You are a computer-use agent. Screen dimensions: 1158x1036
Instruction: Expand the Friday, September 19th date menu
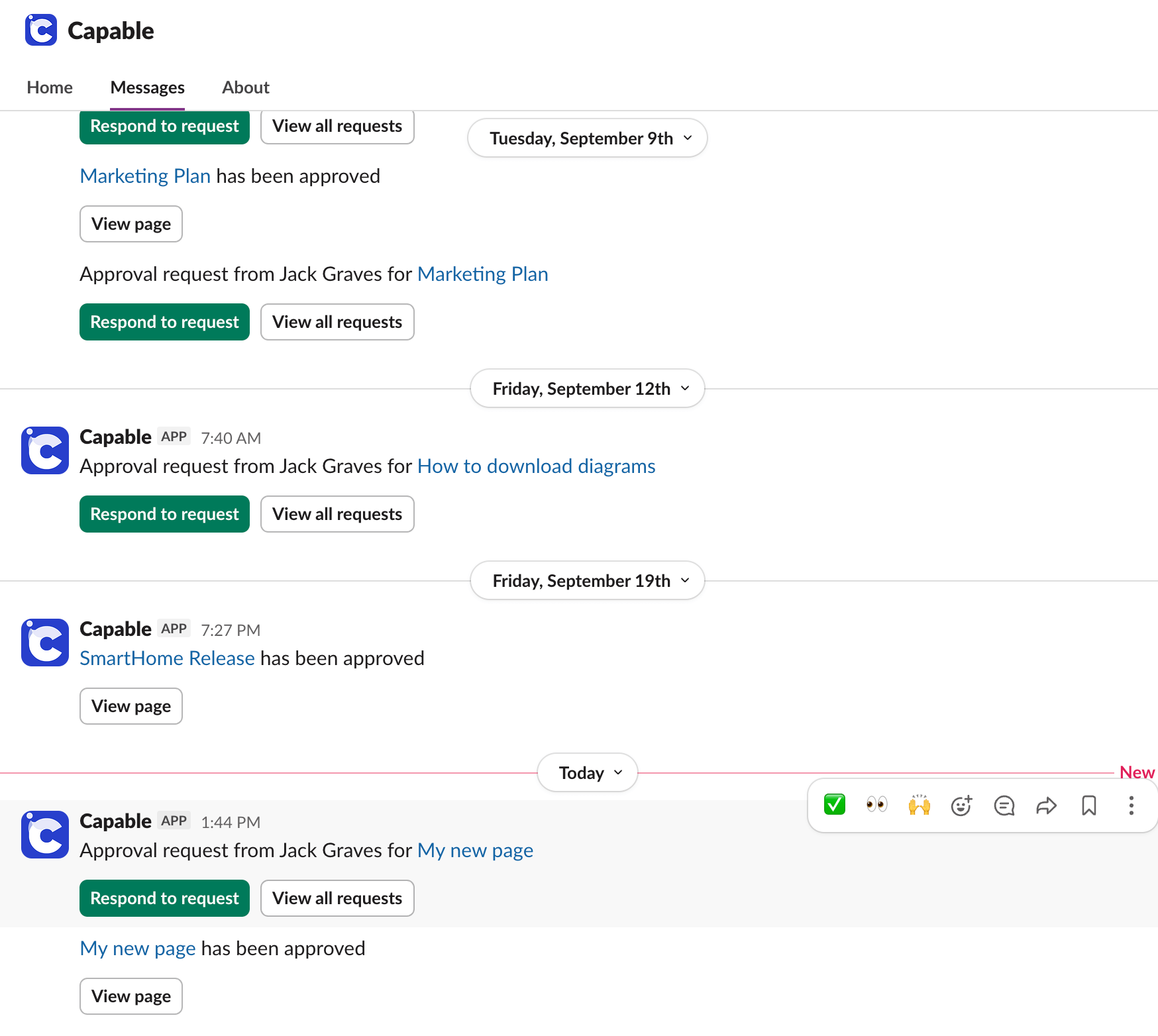(x=587, y=580)
